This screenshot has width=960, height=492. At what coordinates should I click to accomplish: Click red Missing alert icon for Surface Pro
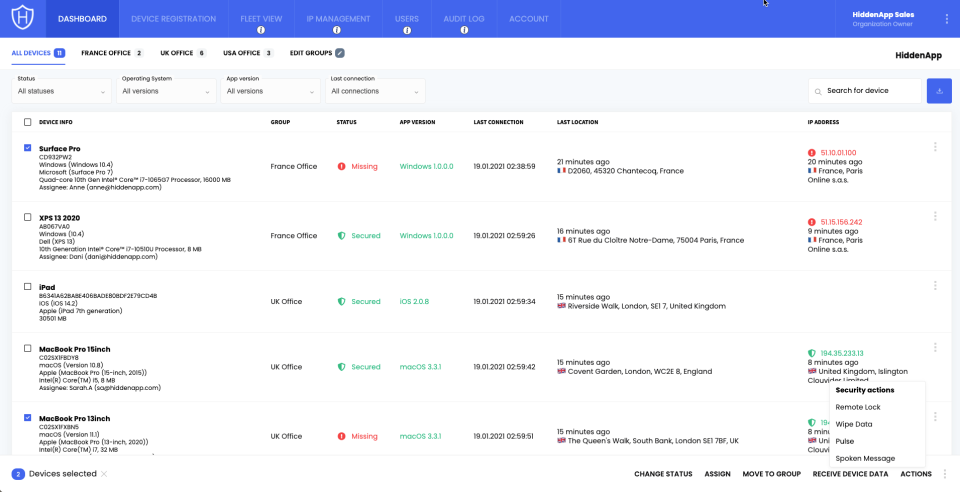coord(342,166)
